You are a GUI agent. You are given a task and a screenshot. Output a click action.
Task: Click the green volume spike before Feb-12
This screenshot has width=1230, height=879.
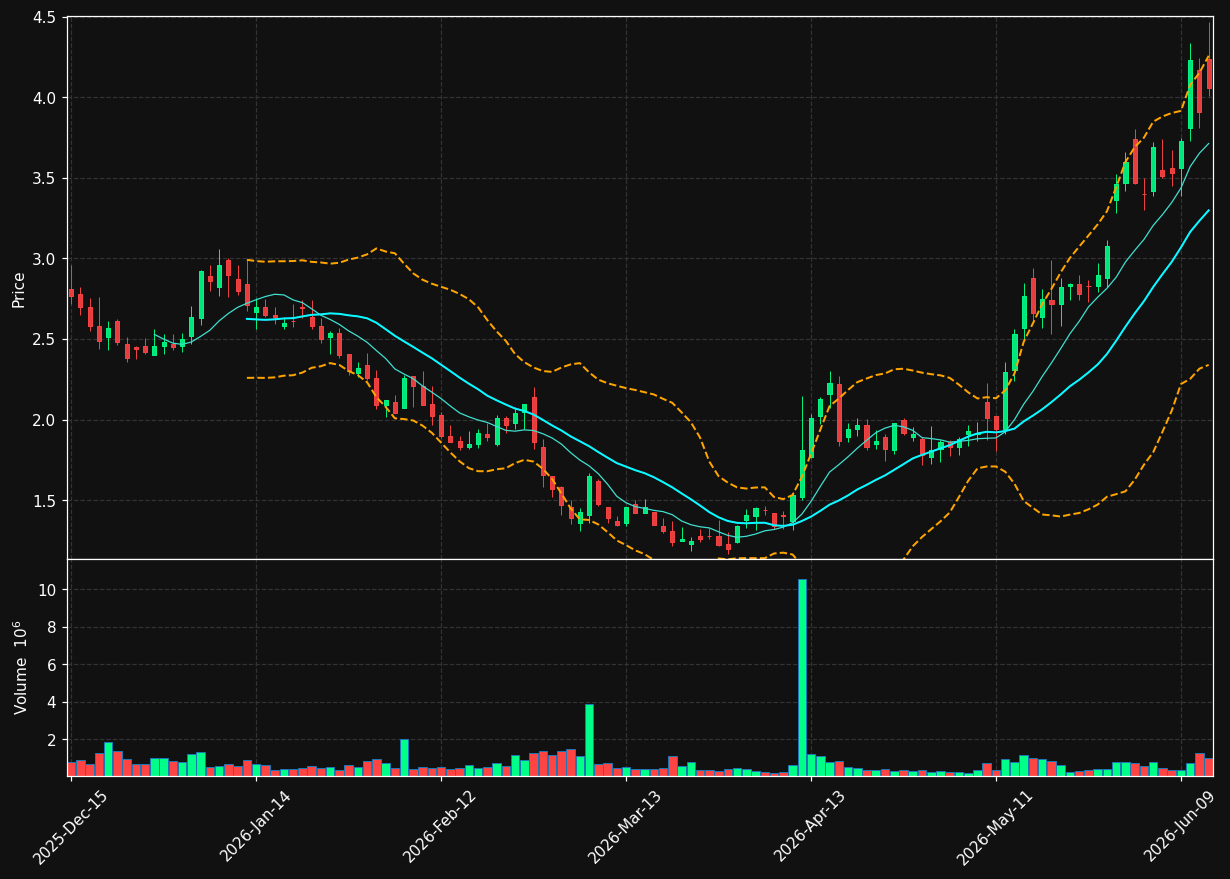coord(404,757)
